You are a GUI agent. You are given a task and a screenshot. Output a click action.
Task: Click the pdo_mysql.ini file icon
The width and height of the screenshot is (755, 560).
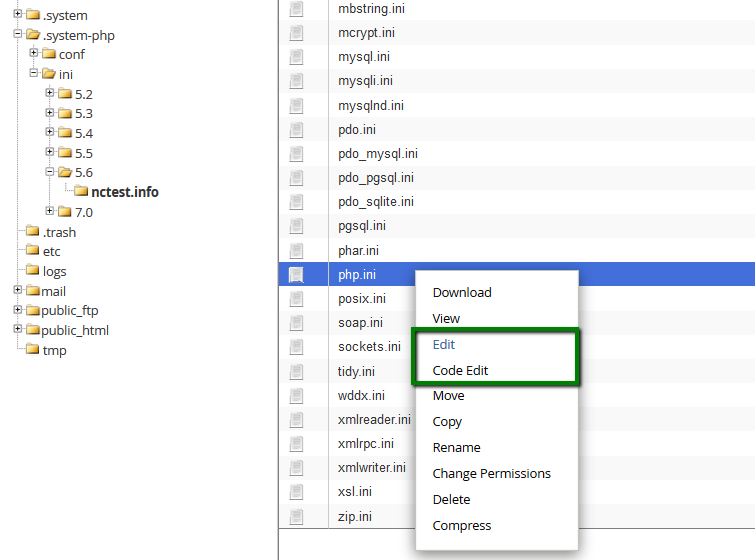click(x=296, y=154)
